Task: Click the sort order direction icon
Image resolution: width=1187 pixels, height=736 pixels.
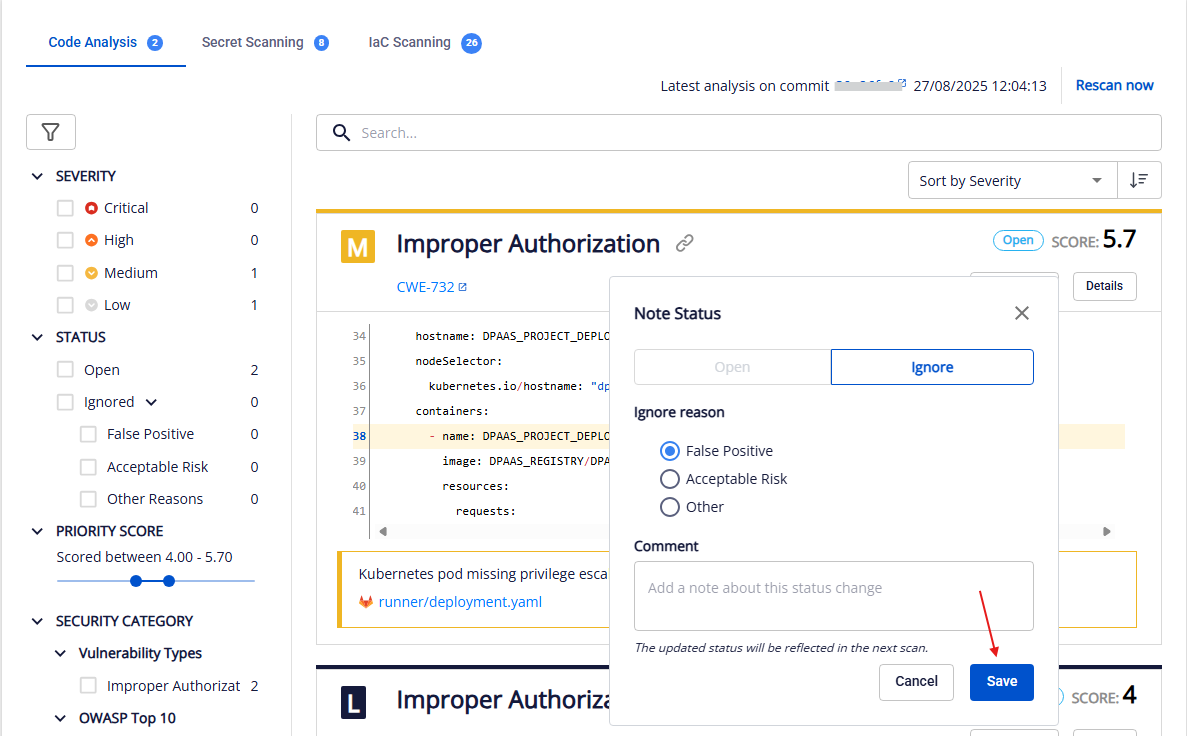Action: pyautogui.click(x=1139, y=180)
